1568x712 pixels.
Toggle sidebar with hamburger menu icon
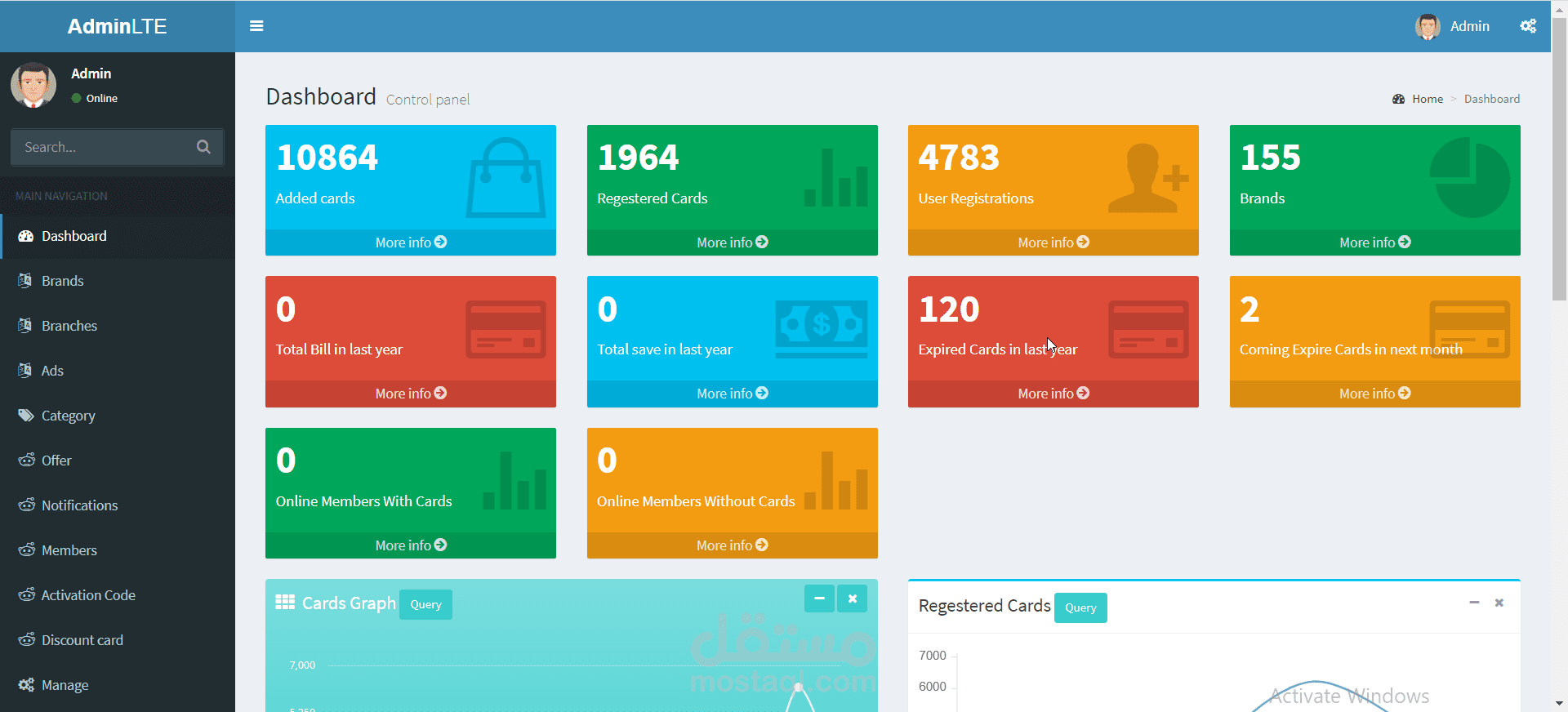click(256, 26)
